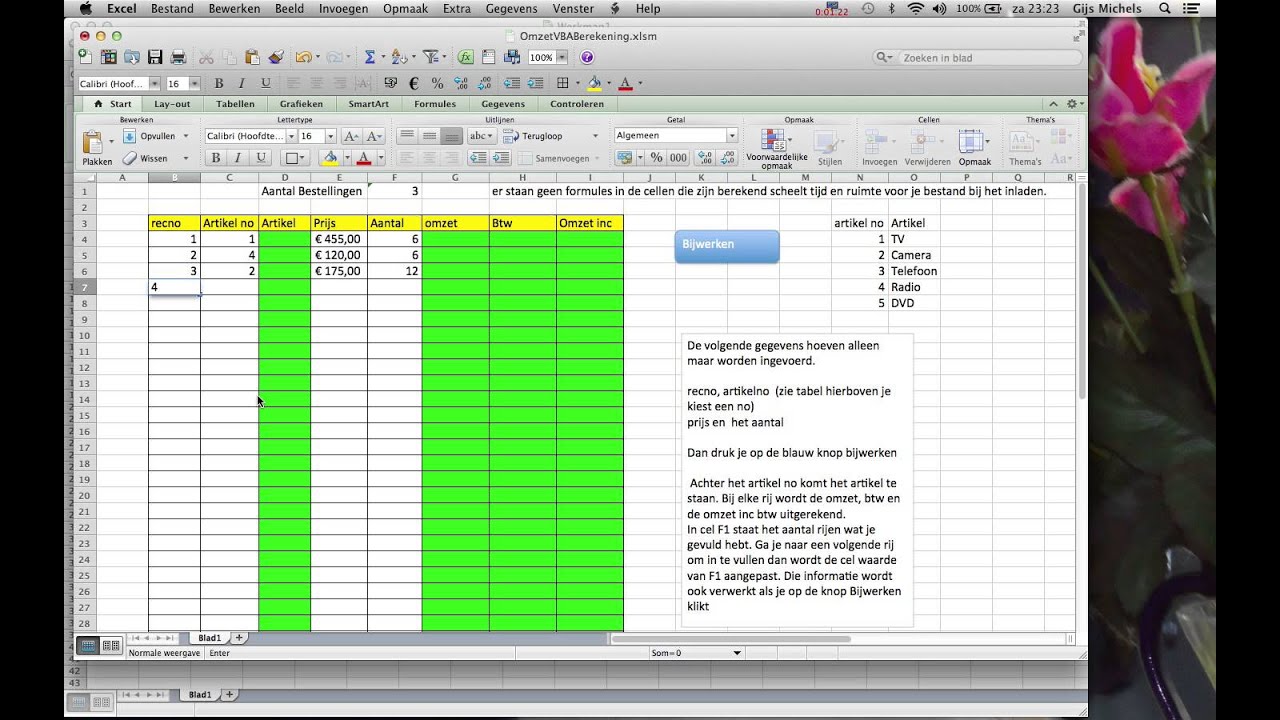Screen dimensions: 1280x720
Task: Save the workbook with floppy icon
Action: pos(155,57)
